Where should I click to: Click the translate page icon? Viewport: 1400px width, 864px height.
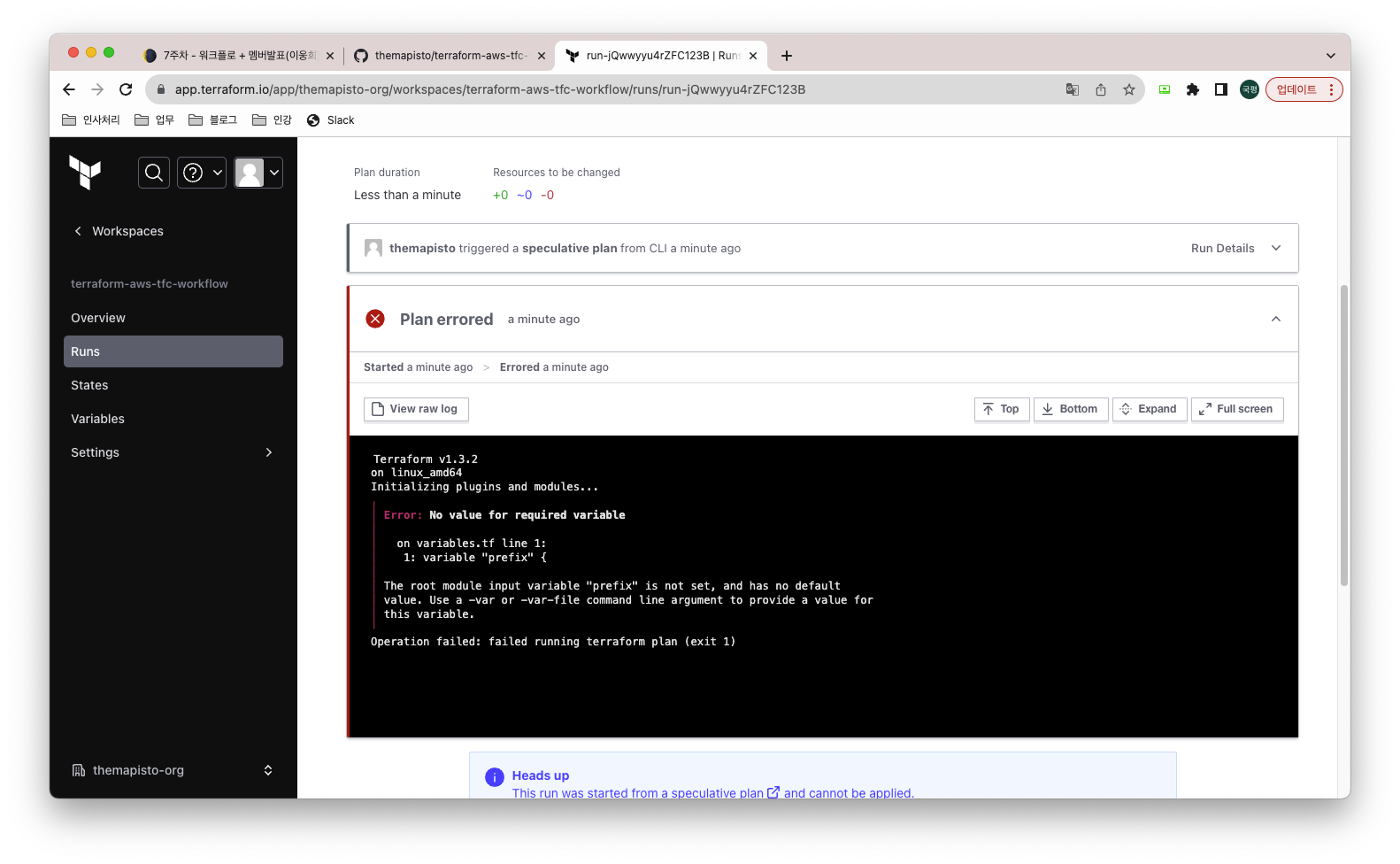(1073, 89)
